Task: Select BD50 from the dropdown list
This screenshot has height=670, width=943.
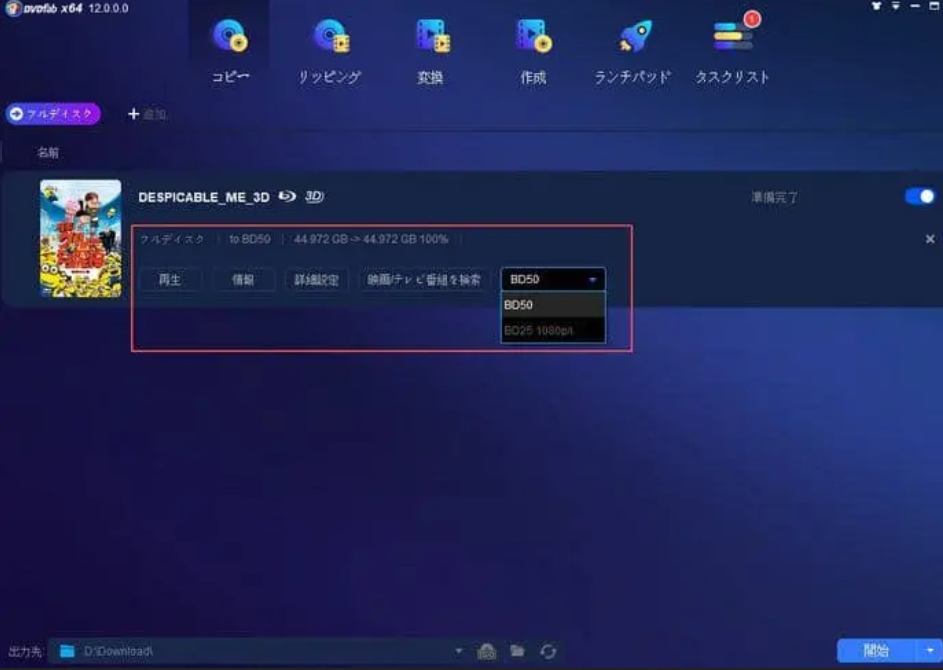Action: (x=552, y=305)
